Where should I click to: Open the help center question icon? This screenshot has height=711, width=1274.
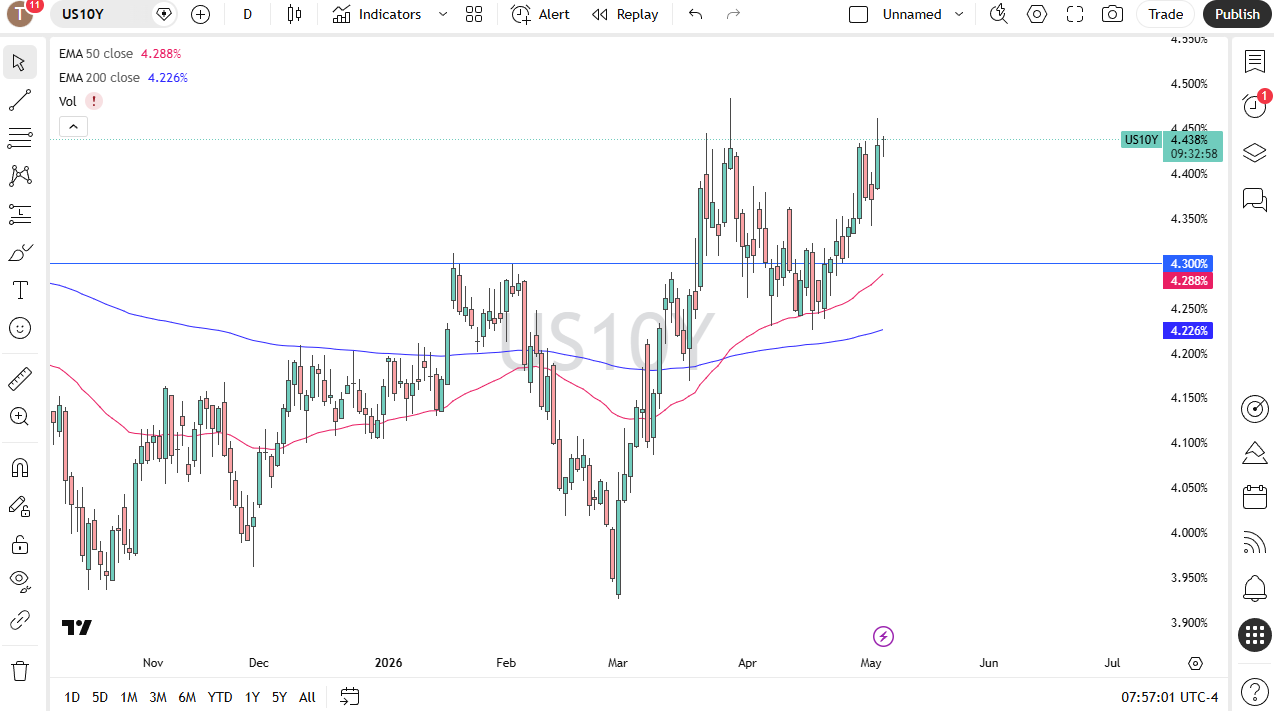click(1254, 690)
